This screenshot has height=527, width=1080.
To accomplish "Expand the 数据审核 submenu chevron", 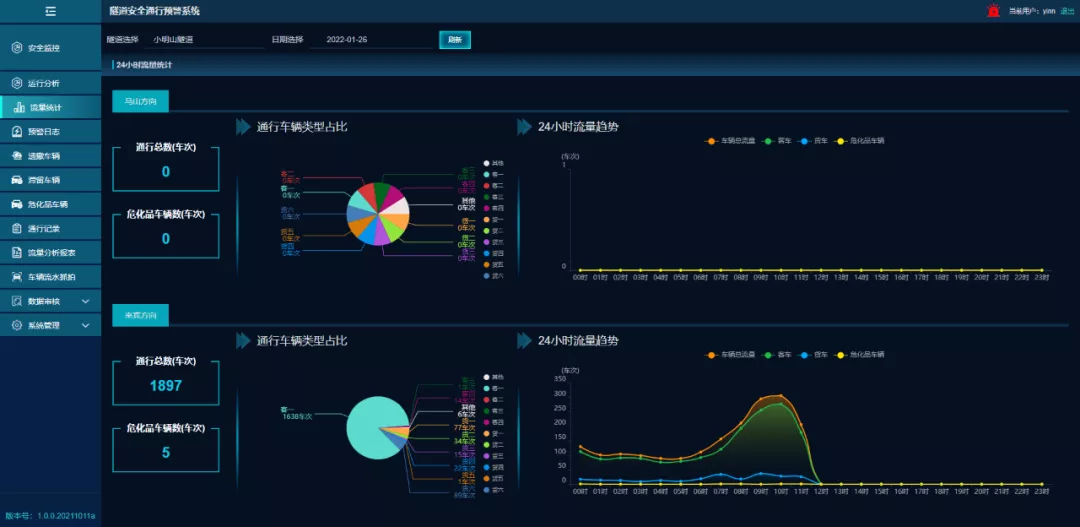I will (85, 301).
